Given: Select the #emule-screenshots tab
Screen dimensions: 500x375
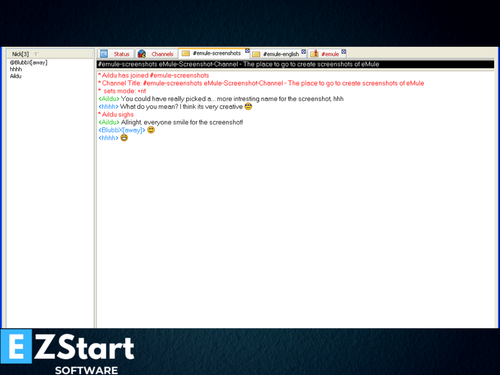Looking at the screenshot, I should (x=214, y=53).
